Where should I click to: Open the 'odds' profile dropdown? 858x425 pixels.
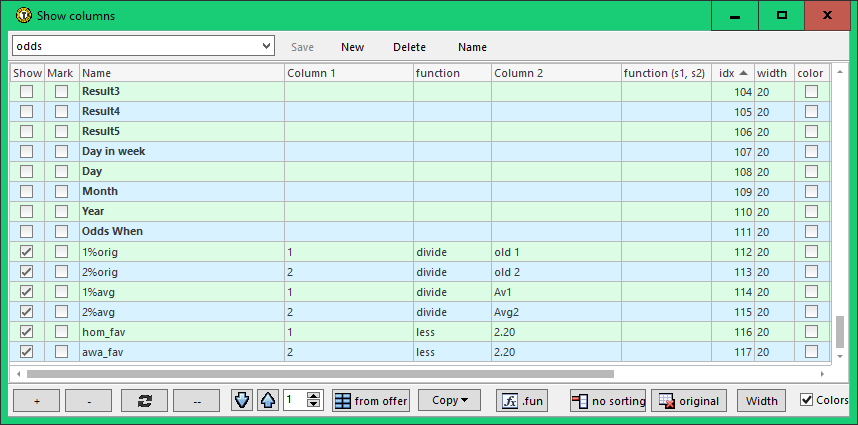click(x=265, y=46)
